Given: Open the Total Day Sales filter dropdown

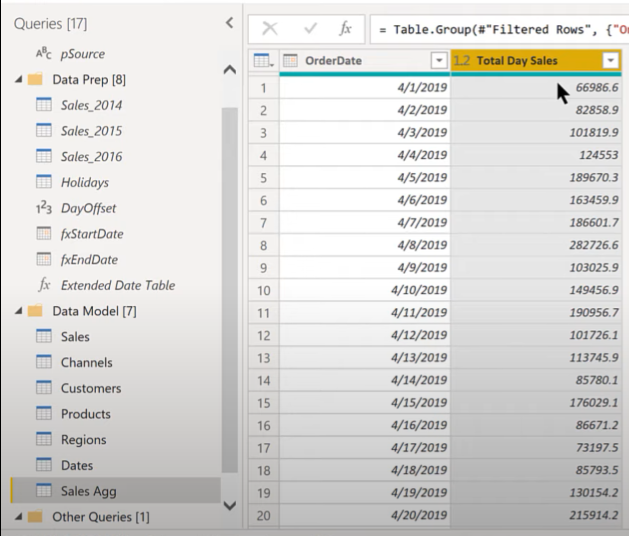Looking at the screenshot, I should pyautogui.click(x=611, y=61).
